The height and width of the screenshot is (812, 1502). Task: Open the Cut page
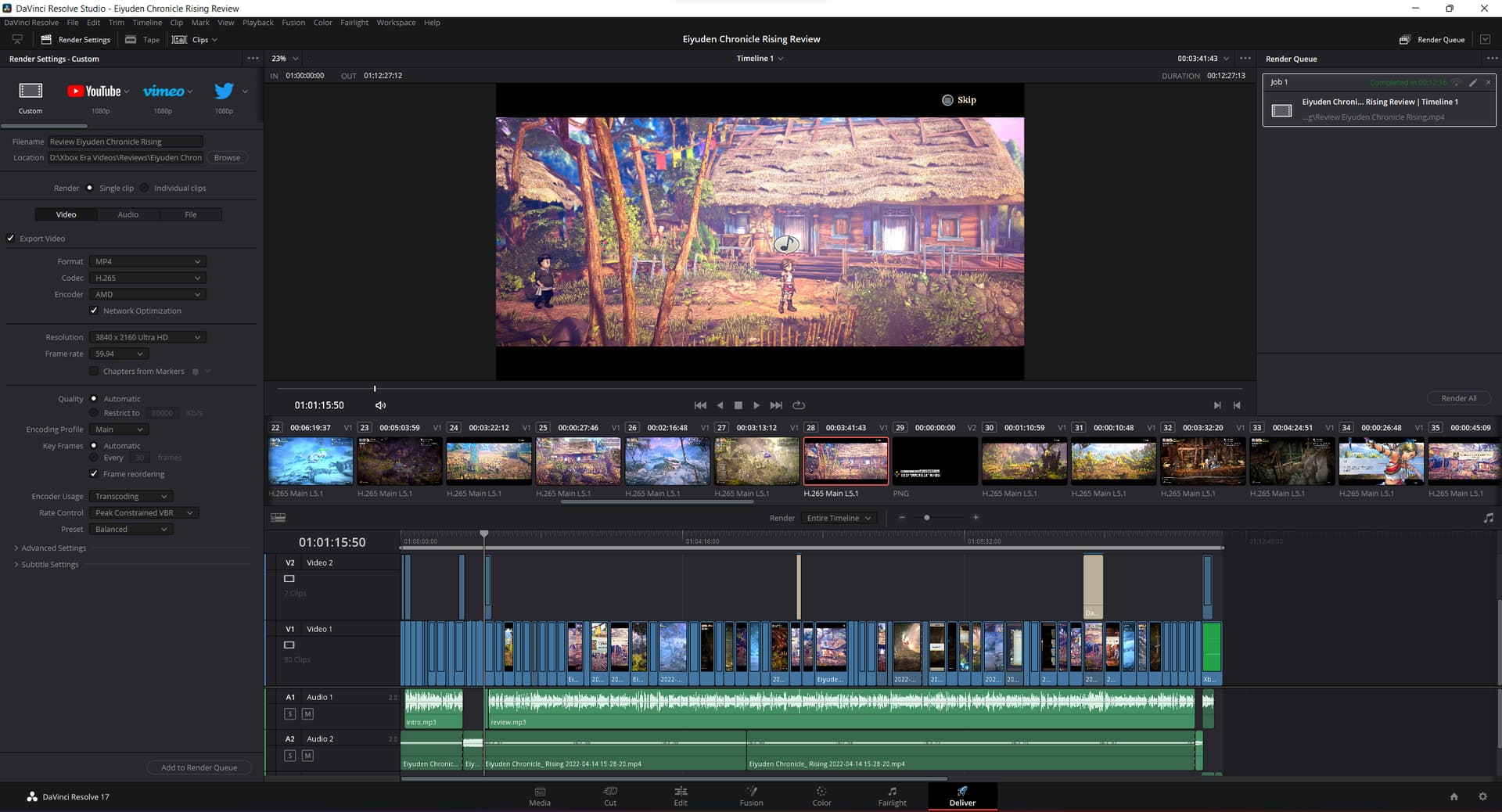[x=610, y=796]
